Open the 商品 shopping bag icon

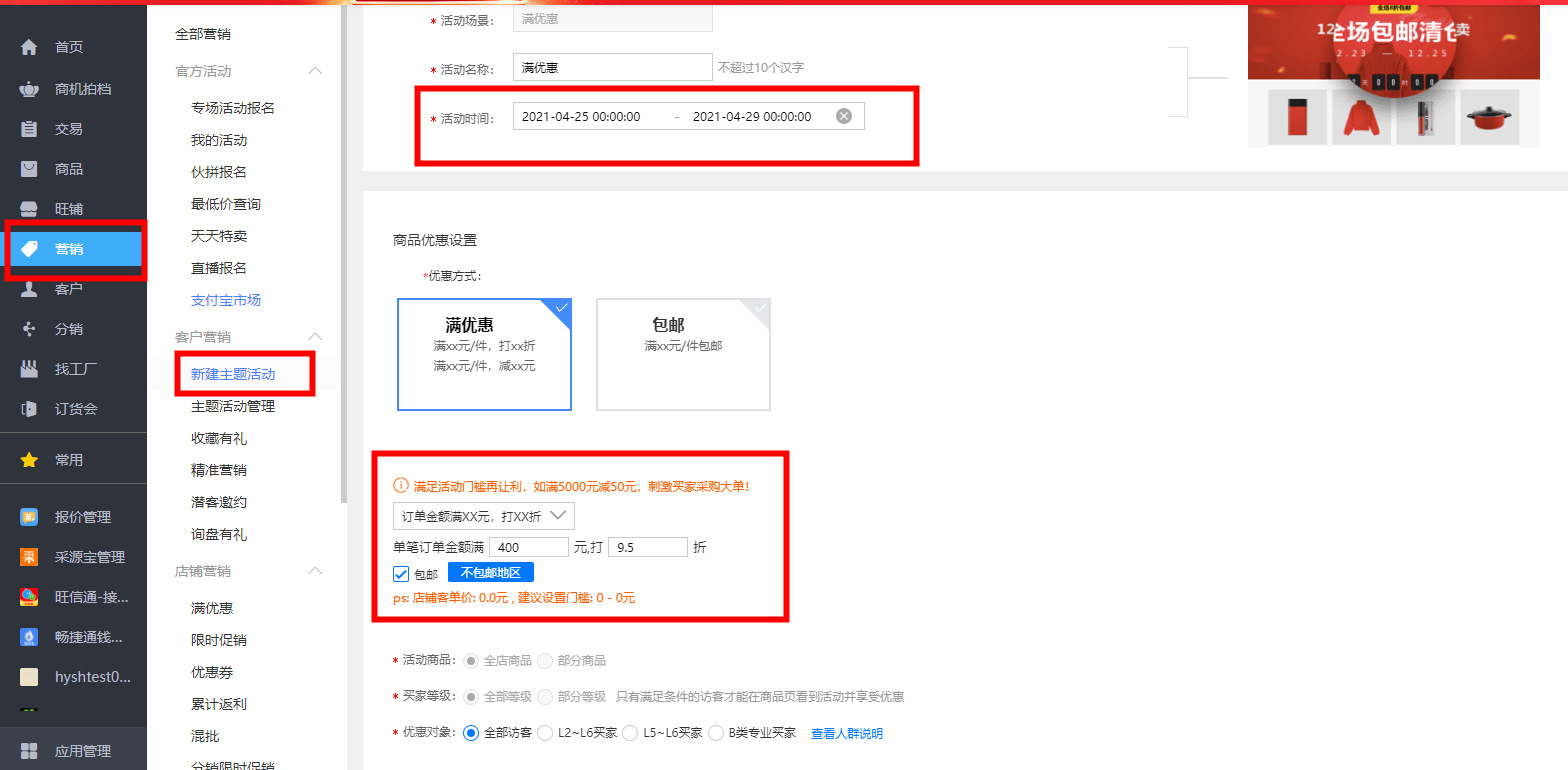coord(29,169)
